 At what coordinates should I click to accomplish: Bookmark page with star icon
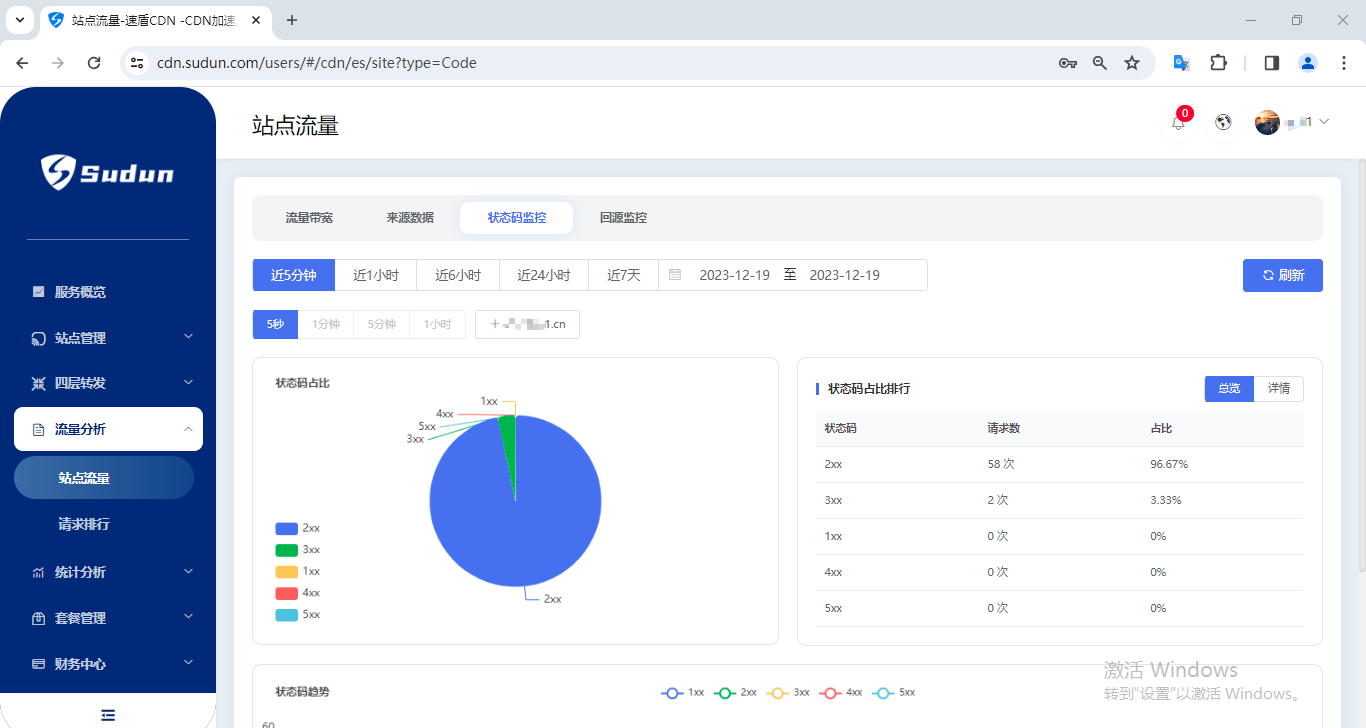[x=1132, y=63]
